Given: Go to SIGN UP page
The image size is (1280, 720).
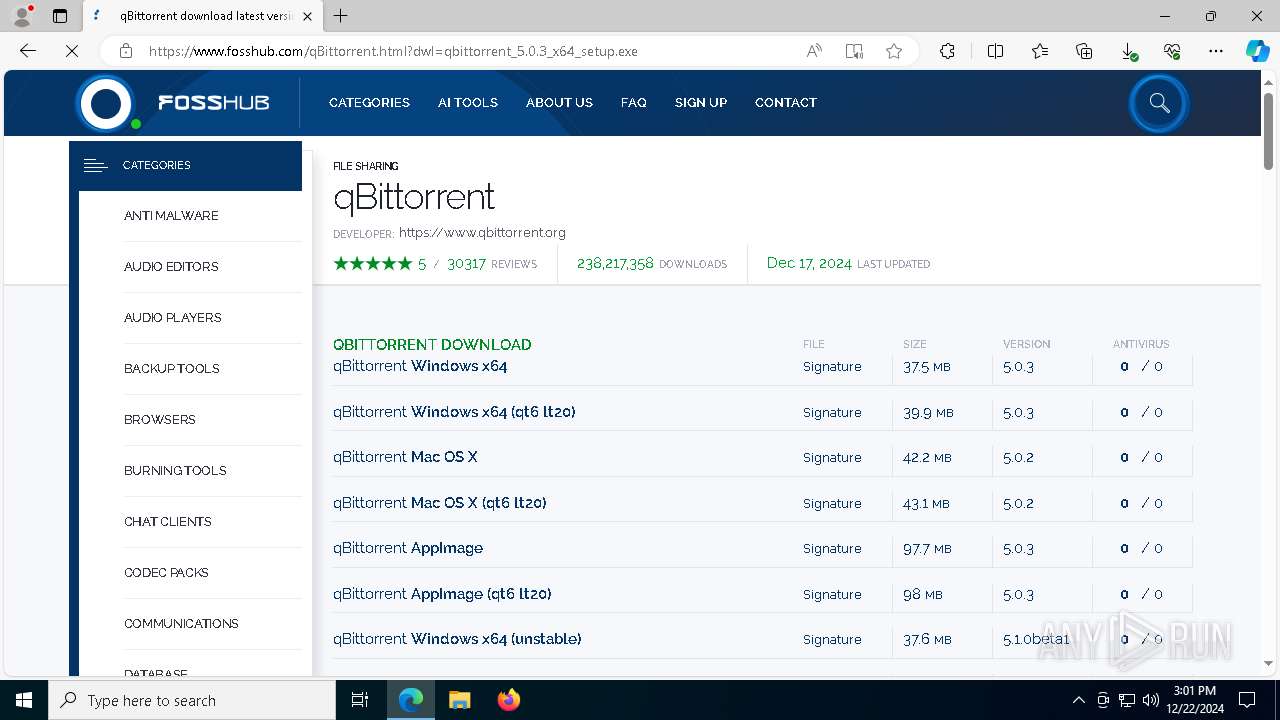Looking at the screenshot, I should [701, 103].
